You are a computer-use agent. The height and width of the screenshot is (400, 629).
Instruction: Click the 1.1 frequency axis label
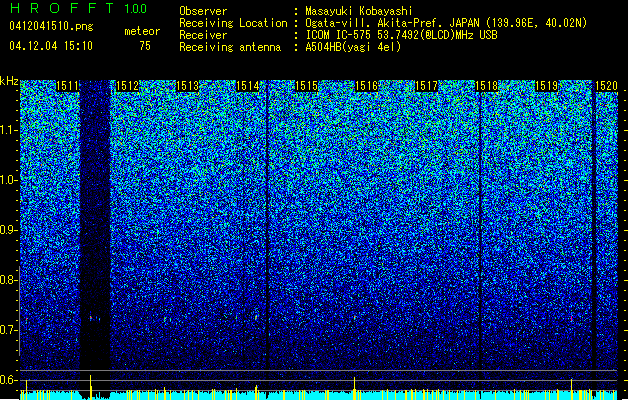[x=9, y=130]
